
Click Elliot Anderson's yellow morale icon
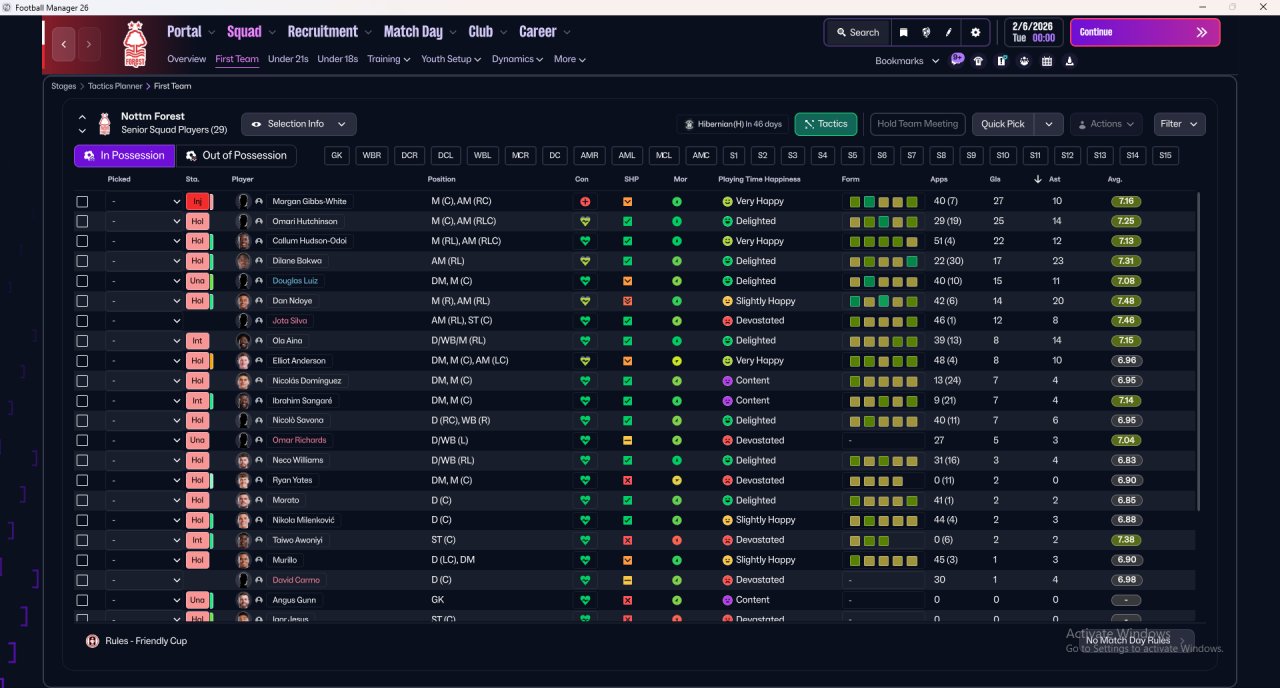tap(677, 360)
